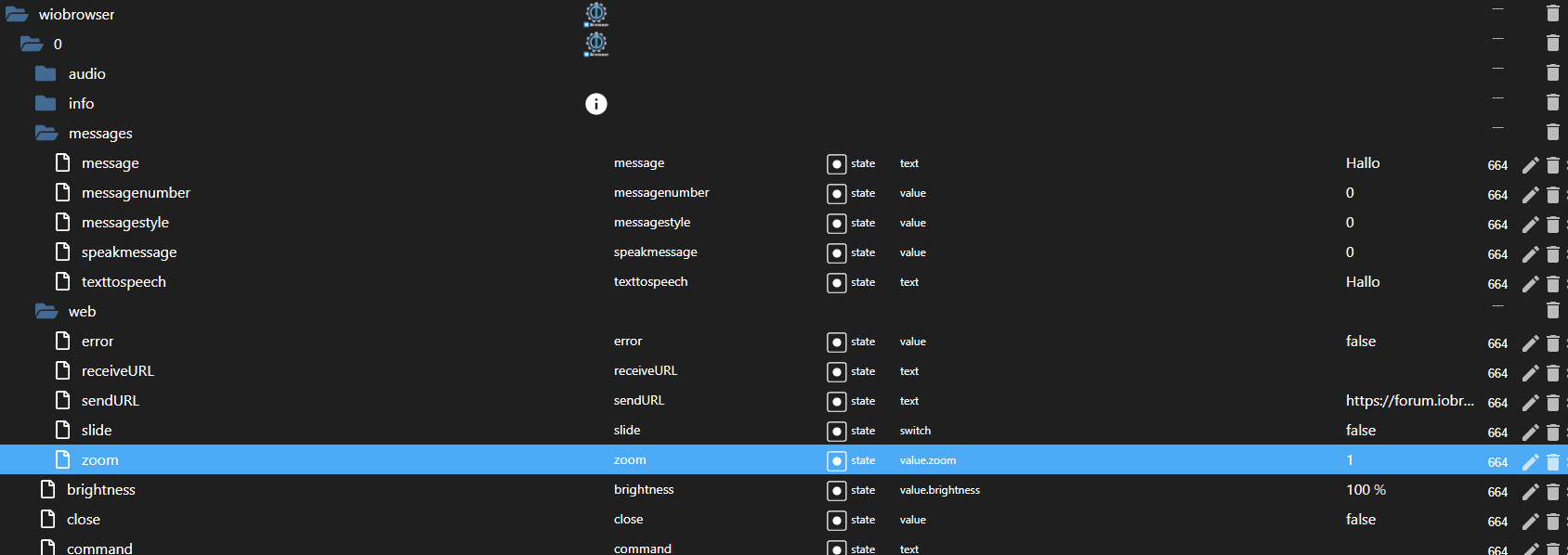Screen dimensions: 1568x555
Task: Click the slide value false
Action: pos(1361,431)
